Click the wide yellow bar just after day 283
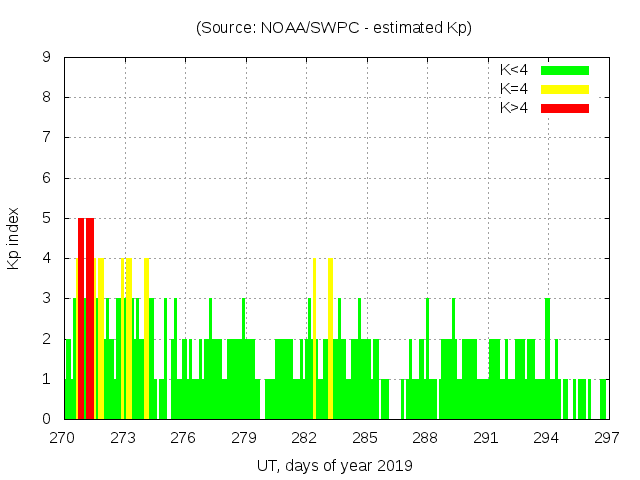 (331, 340)
